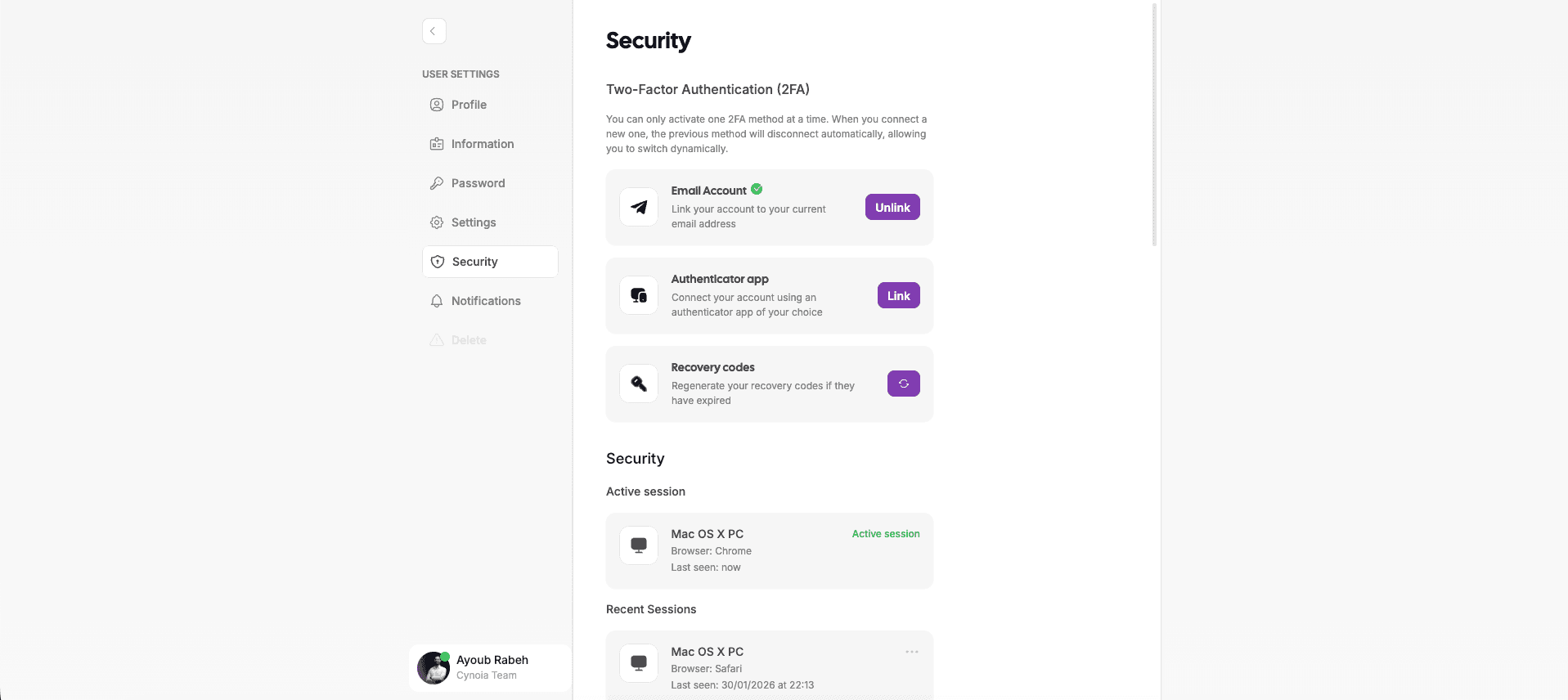Unlink the Email Account 2FA
Image resolution: width=1568 pixels, height=700 pixels.
(x=892, y=208)
